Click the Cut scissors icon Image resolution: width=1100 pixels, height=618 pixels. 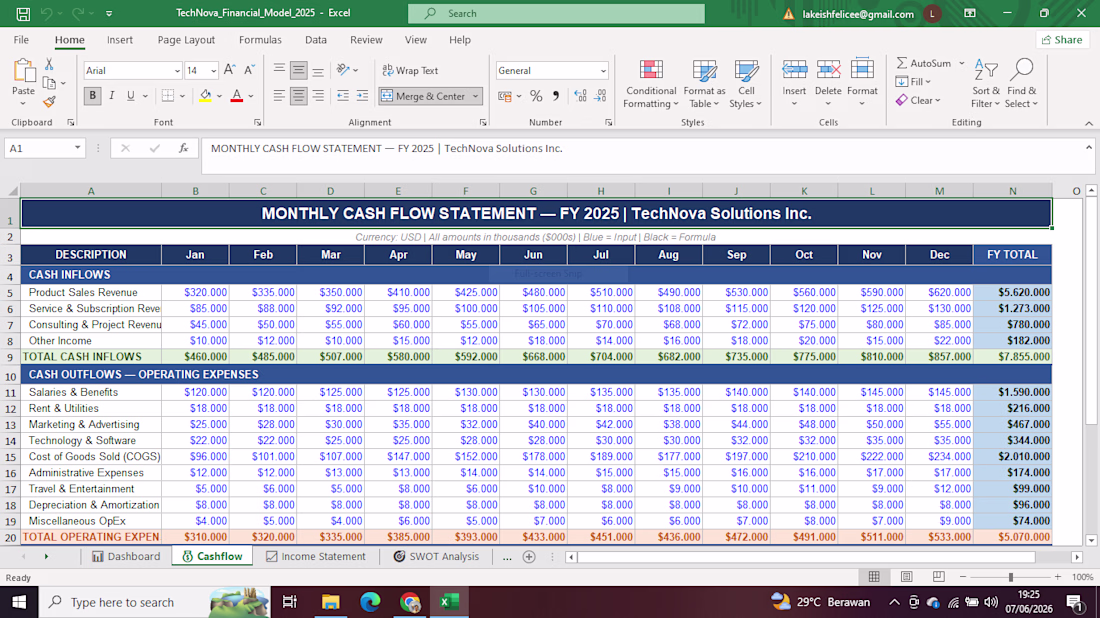(49, 65)
